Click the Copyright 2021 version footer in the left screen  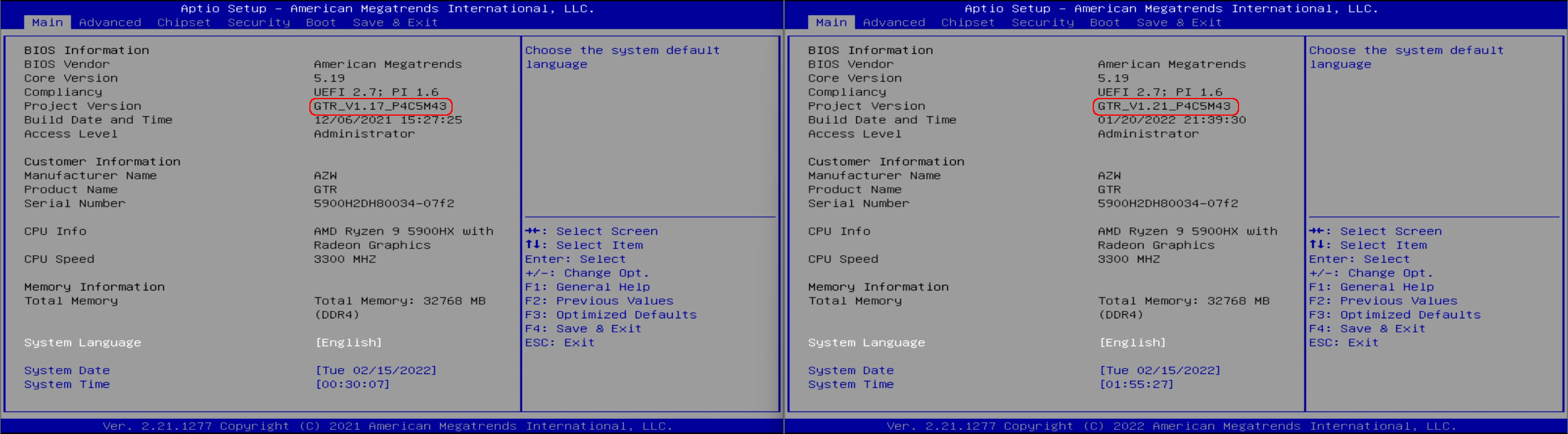(388, 426)
